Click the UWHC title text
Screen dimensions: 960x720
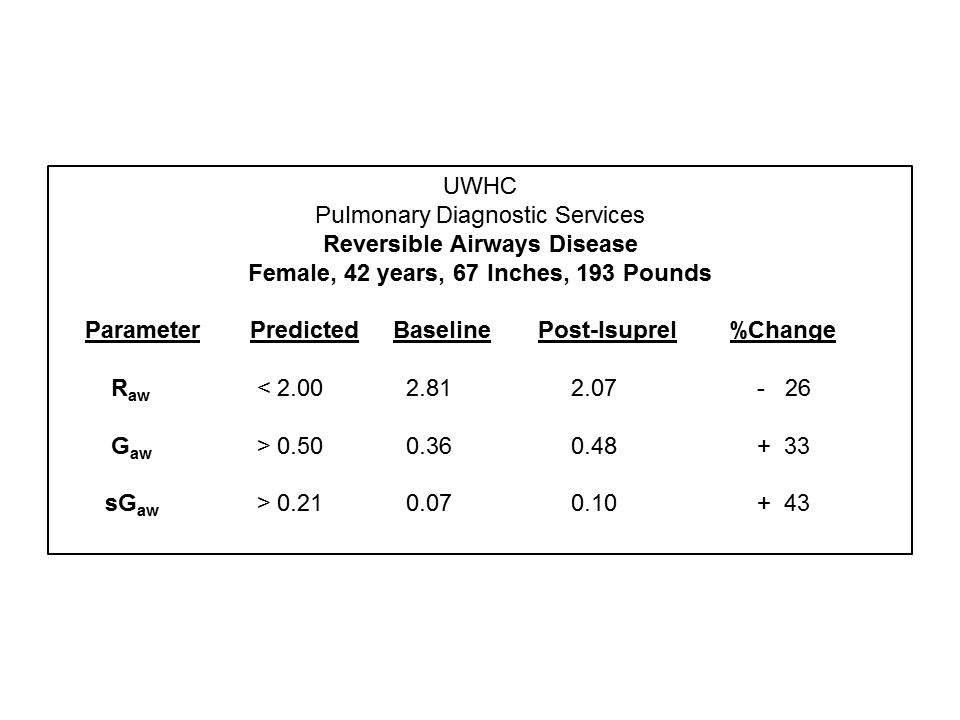[479, 186]
